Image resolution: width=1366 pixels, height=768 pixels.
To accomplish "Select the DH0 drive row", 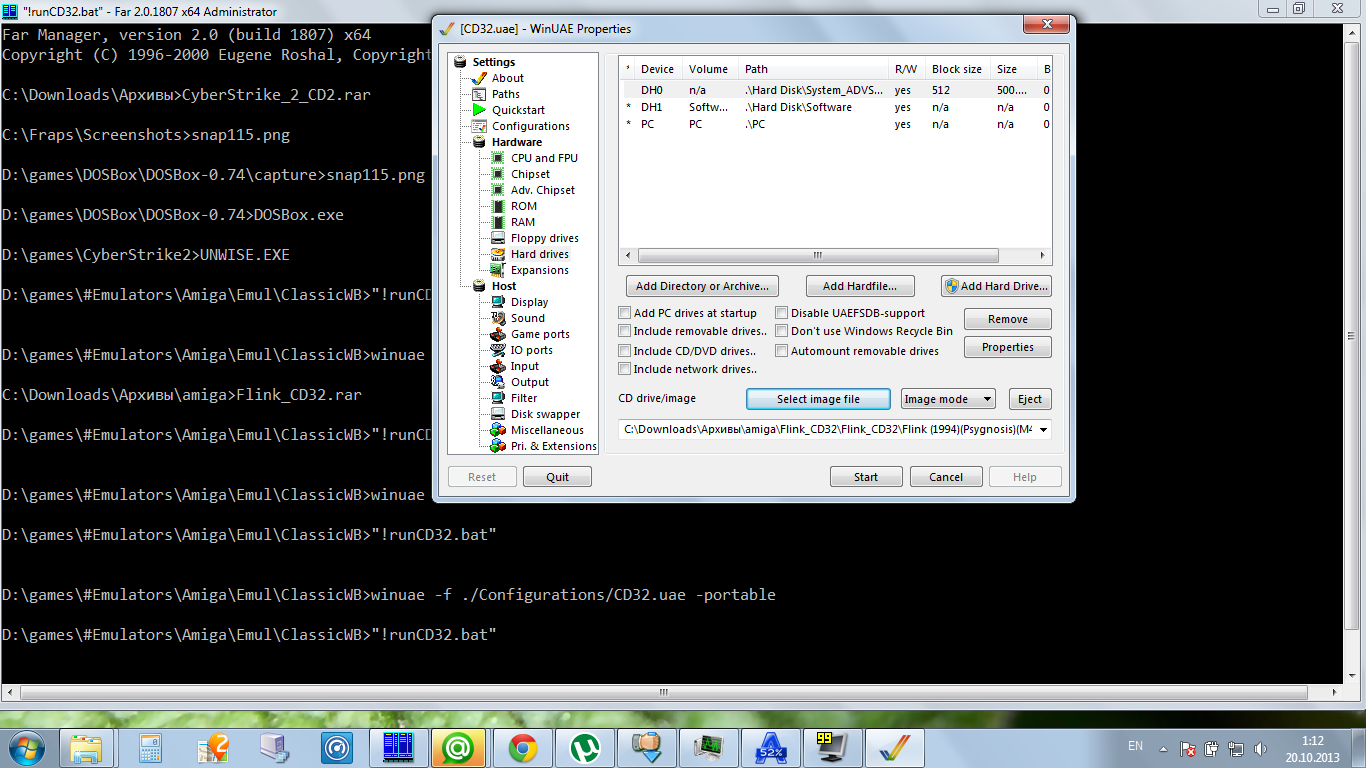I will pyautogui.click(x=834, y=90).
